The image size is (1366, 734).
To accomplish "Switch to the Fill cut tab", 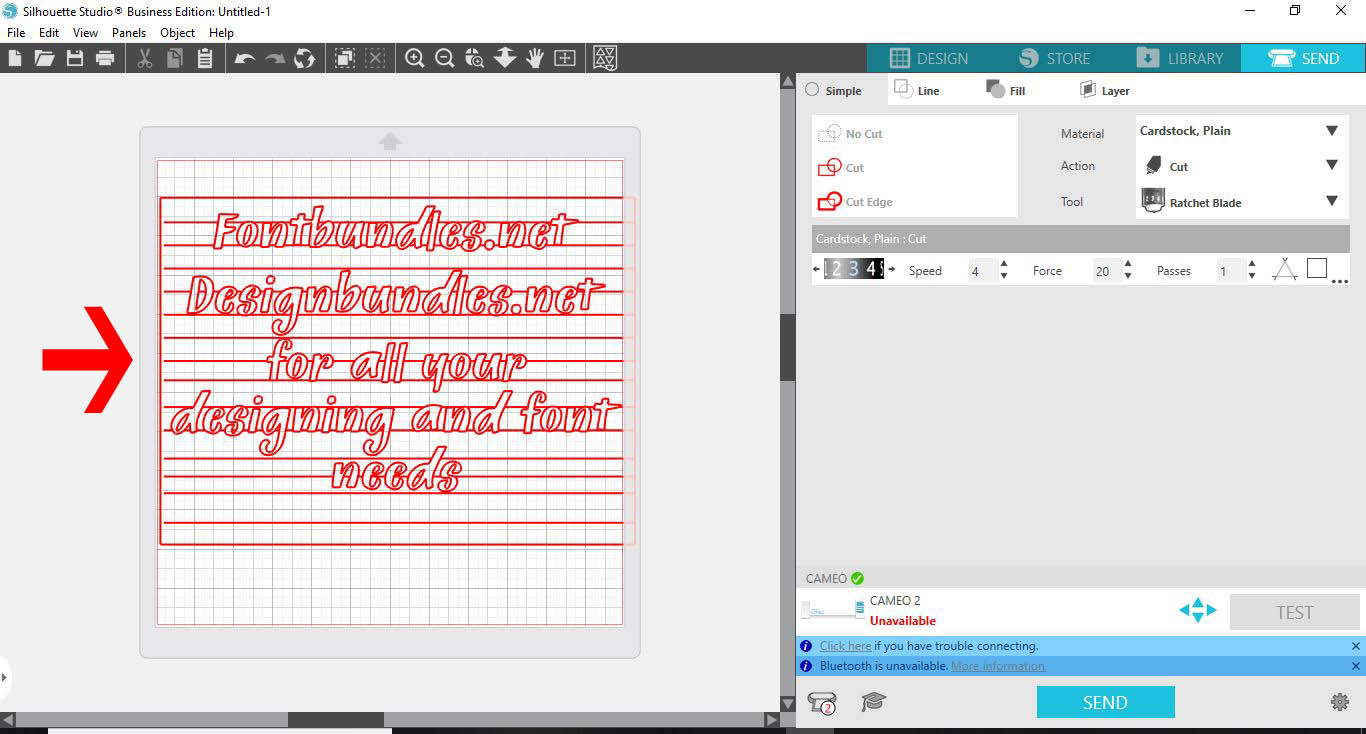I will coord(1006,90).
